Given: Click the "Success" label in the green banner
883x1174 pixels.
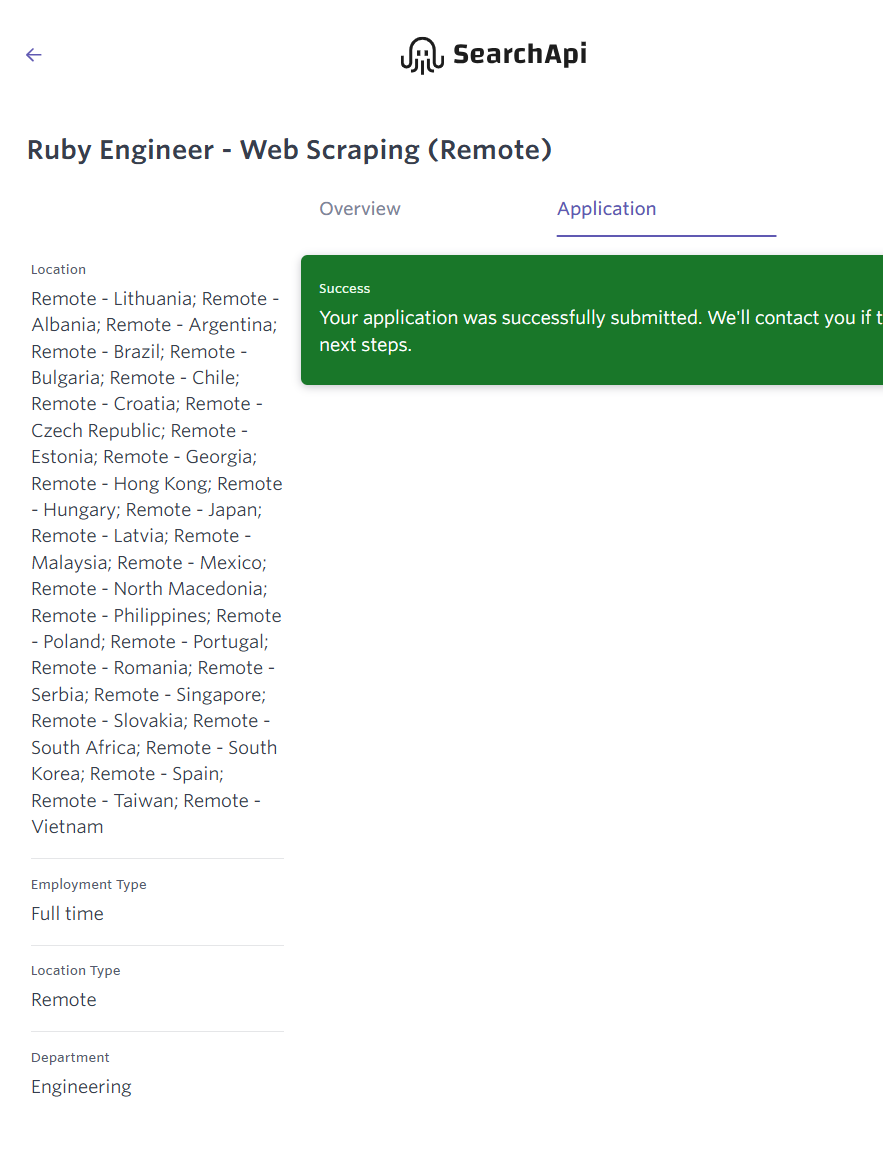Looking at the screenshot, I should (345, 289).
